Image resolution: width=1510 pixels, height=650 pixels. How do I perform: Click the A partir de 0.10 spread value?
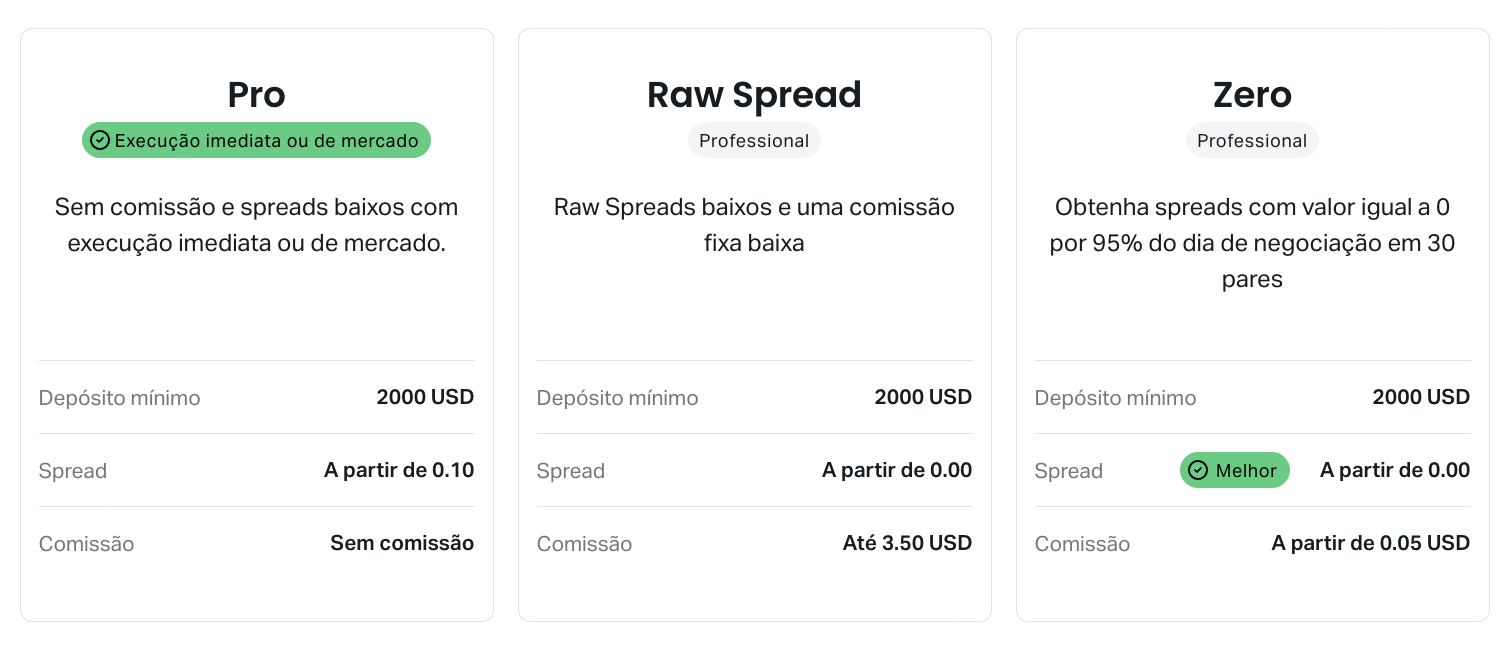pyautogui.click(x=399, y=470)
